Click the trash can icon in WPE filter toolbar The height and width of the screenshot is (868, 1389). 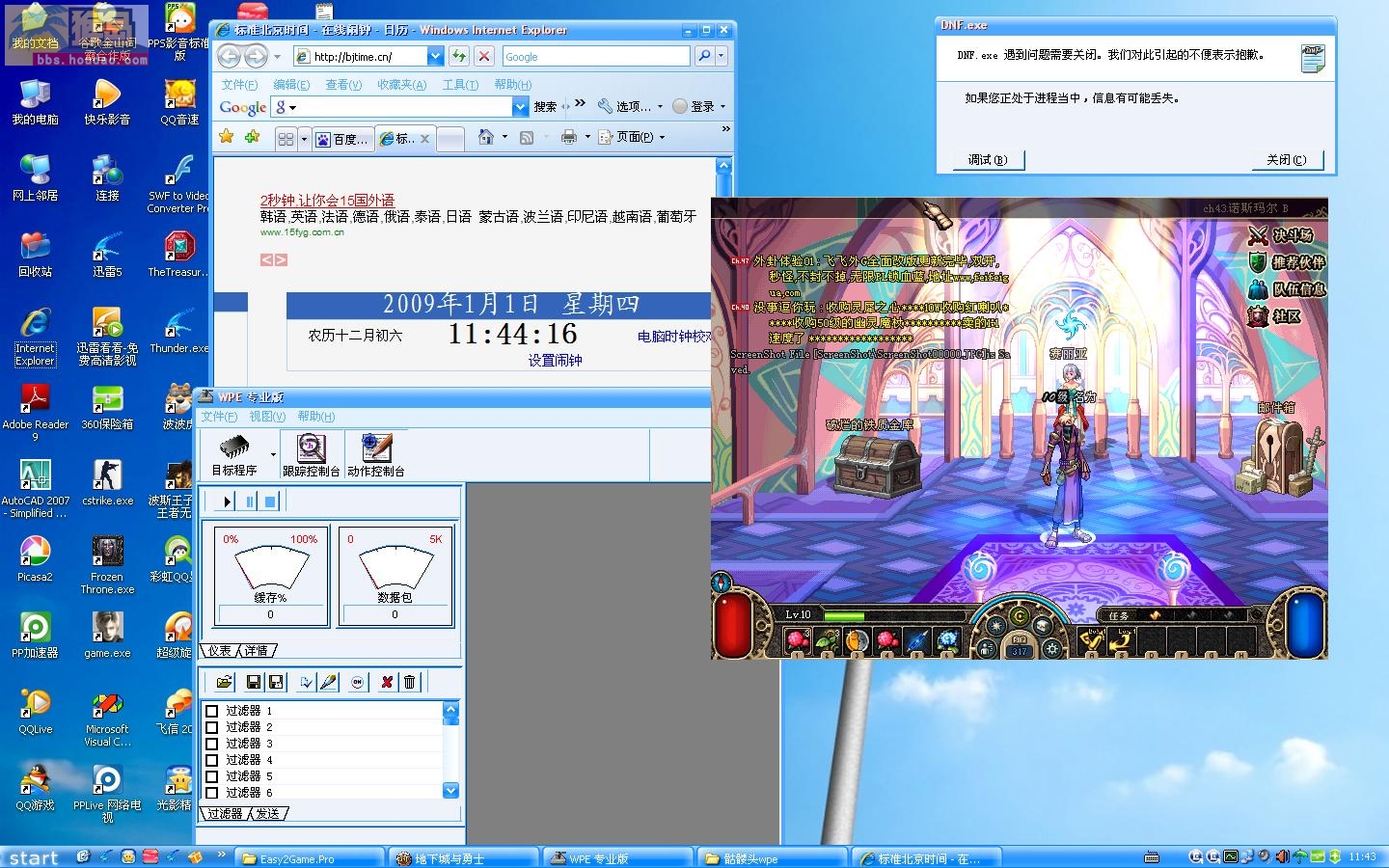click(x=409, y=682)
